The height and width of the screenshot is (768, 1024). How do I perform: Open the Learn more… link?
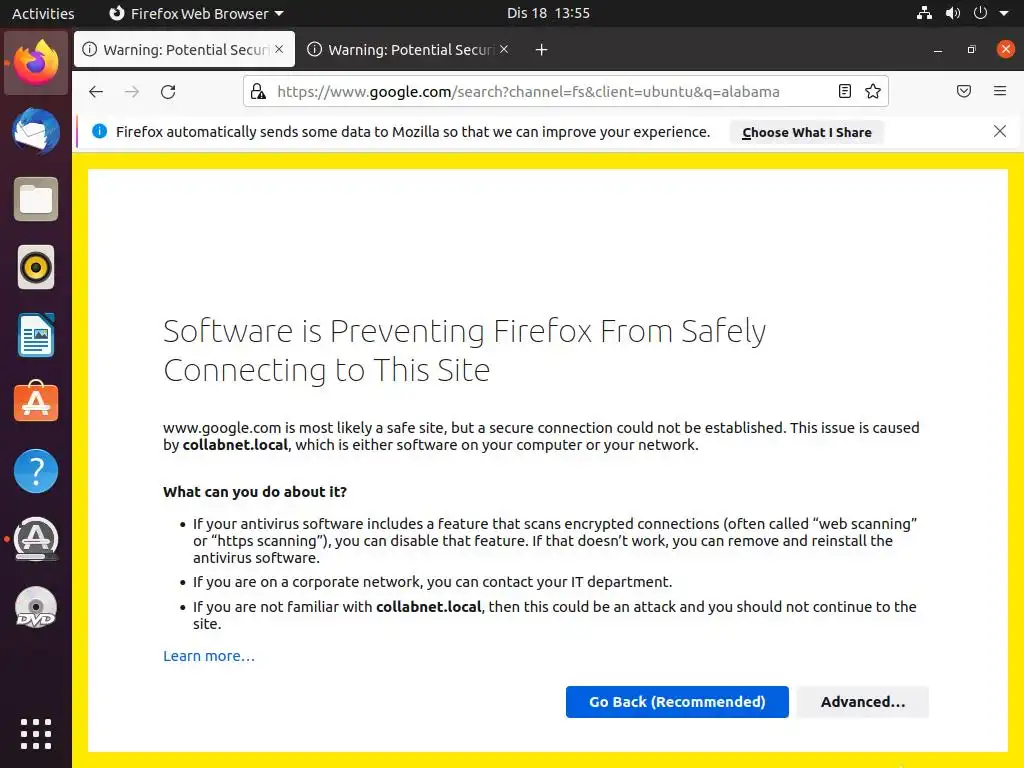209,656
